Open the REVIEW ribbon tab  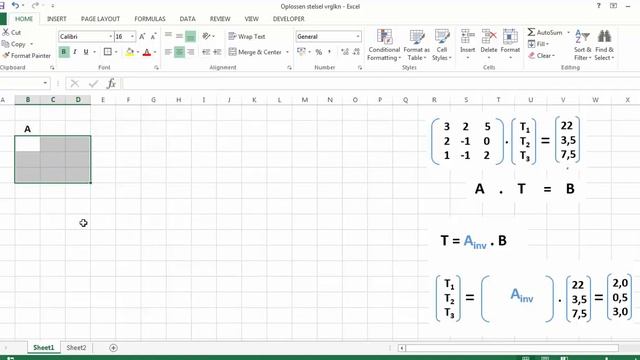click(x=220, y=19)
